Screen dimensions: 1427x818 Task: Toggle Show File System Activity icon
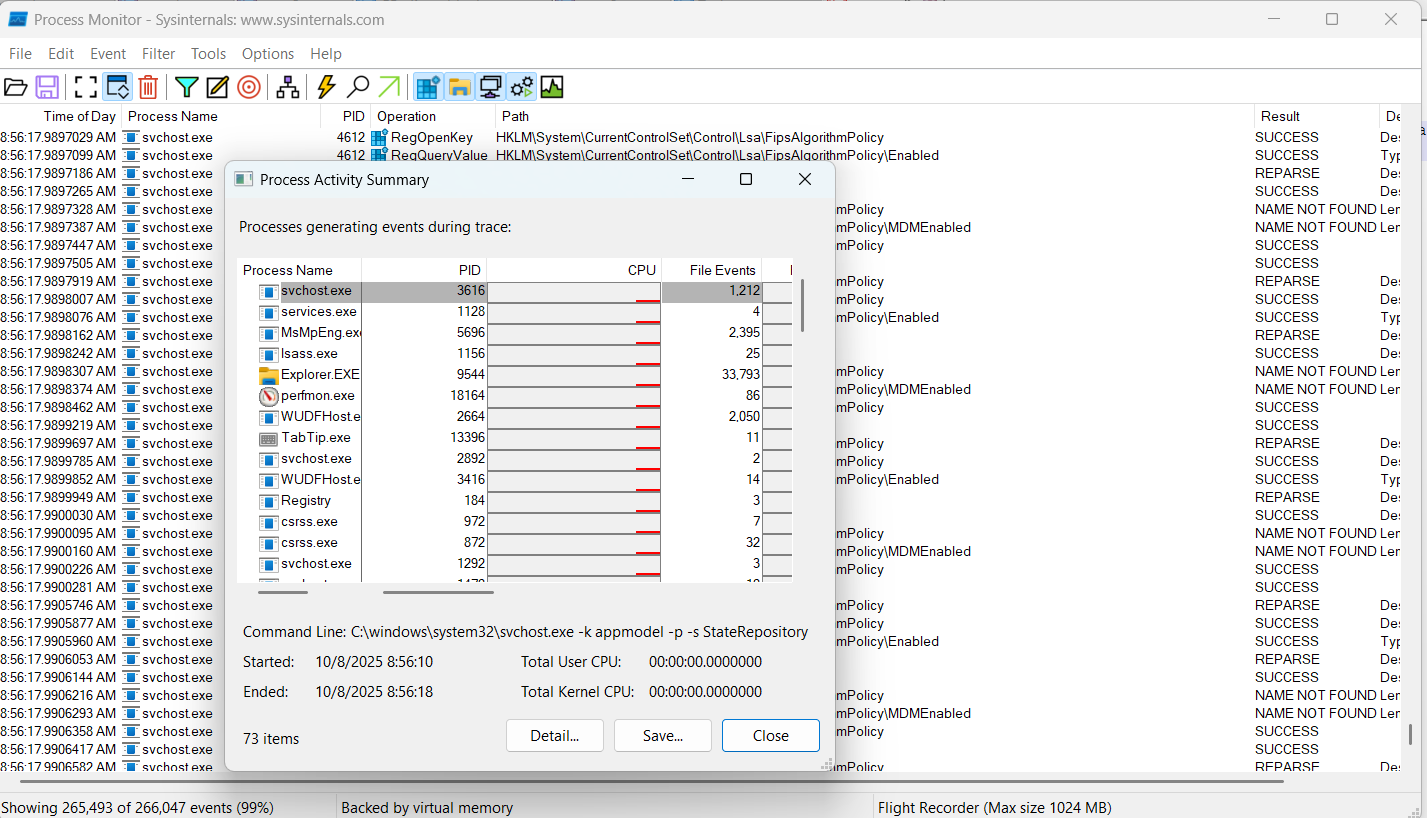(x=459, y=87)
